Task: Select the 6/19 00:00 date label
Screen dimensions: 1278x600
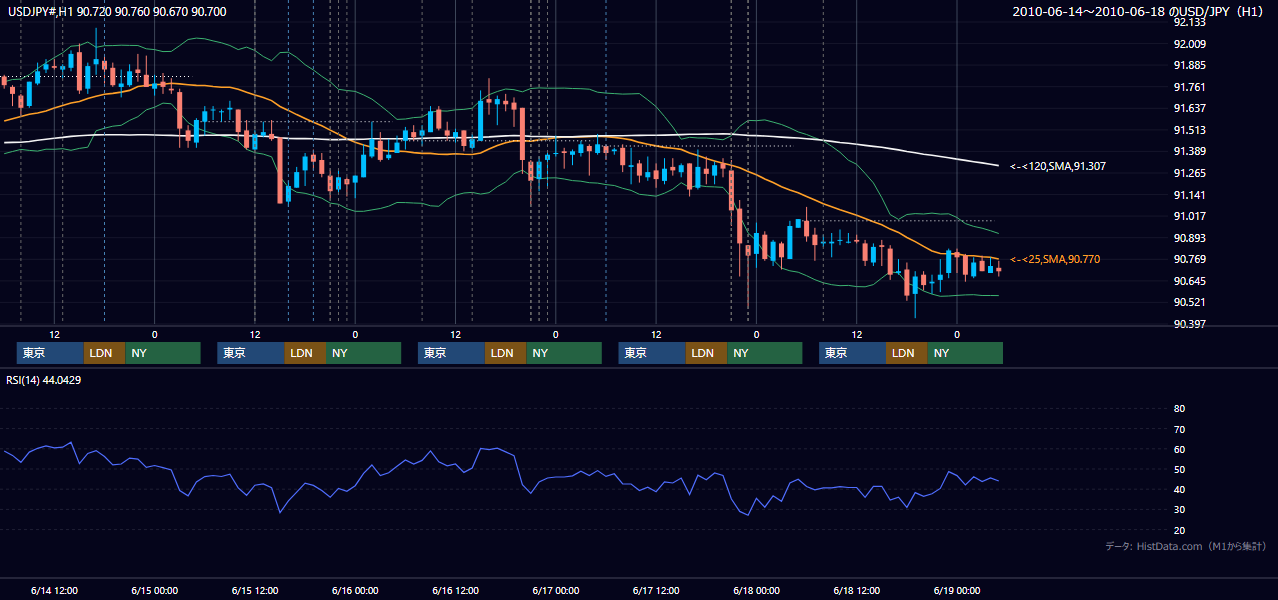Action: tap(957, 590)
